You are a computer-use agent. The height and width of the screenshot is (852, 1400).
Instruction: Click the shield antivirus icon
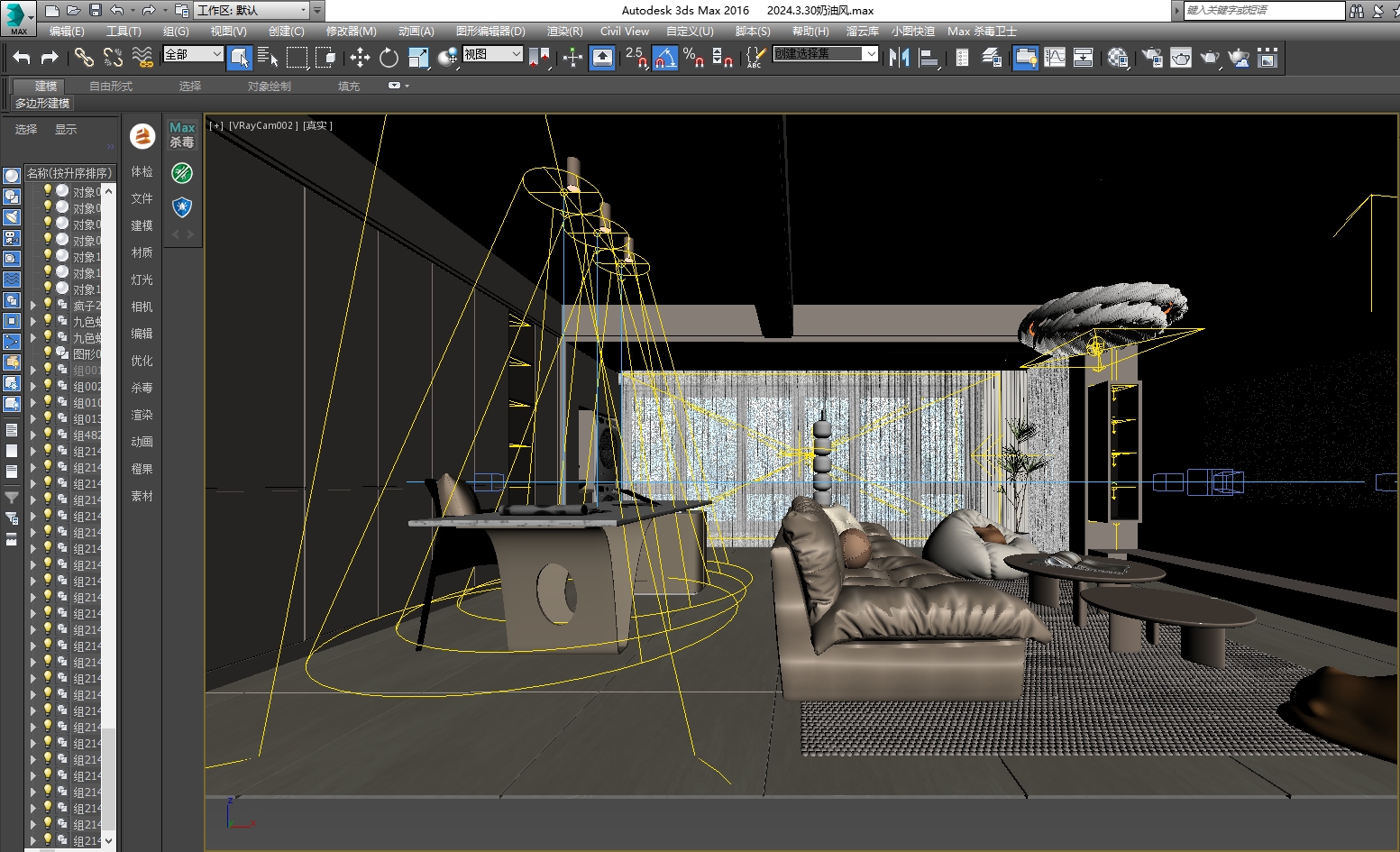182,207
